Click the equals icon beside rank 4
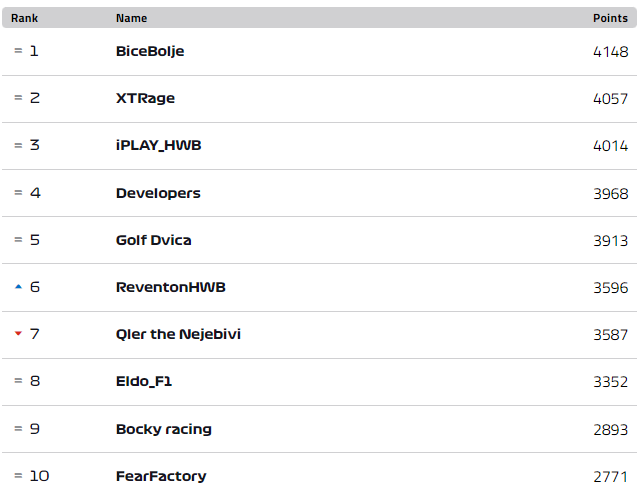 coord(18,192)
